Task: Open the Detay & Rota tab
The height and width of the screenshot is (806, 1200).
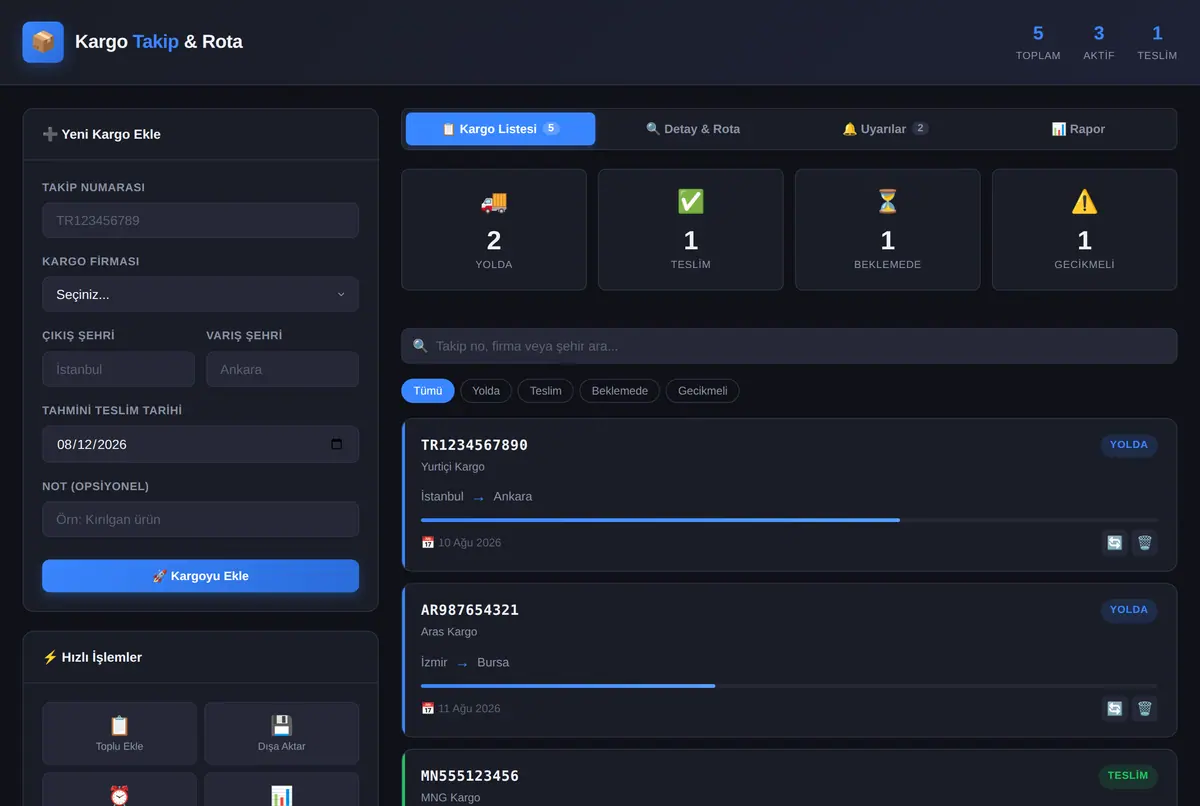Action: point(693,129)
